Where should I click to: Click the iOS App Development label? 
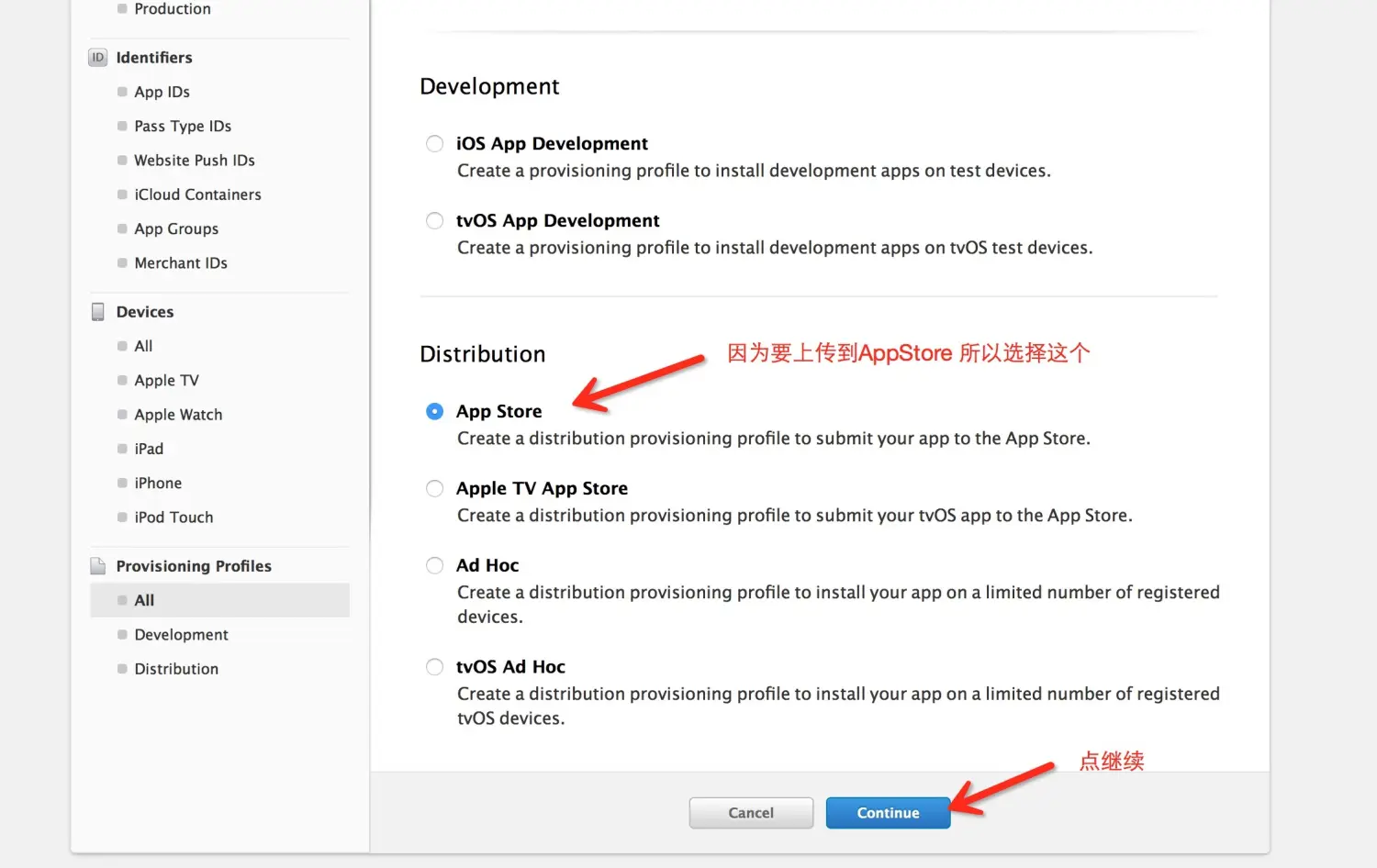coord(552,144)
